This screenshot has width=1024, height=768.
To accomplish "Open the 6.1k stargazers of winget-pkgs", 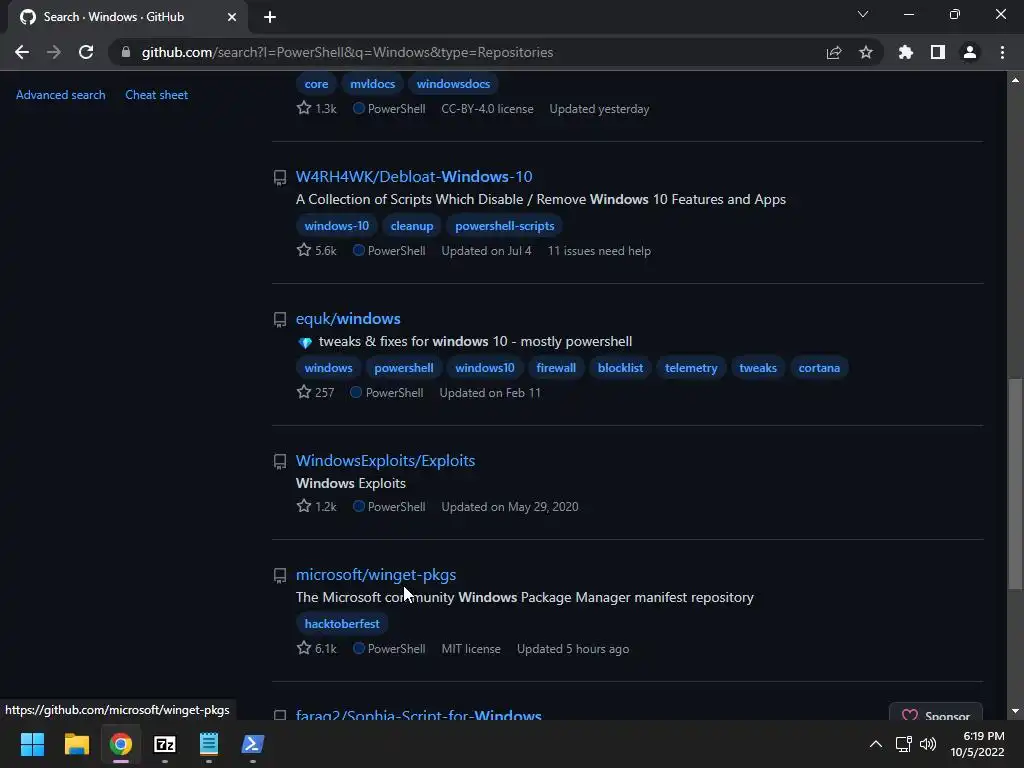I will point(317,648).
